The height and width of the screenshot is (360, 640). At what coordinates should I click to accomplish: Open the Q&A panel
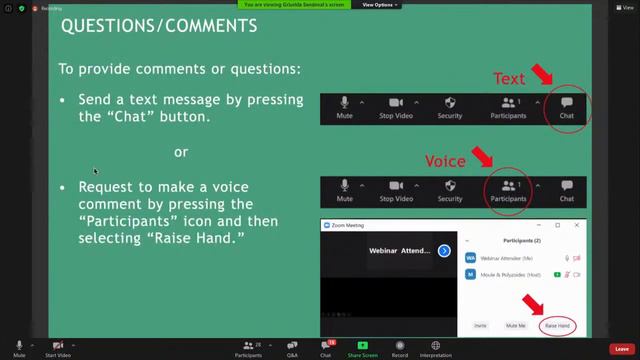point(292,349)
